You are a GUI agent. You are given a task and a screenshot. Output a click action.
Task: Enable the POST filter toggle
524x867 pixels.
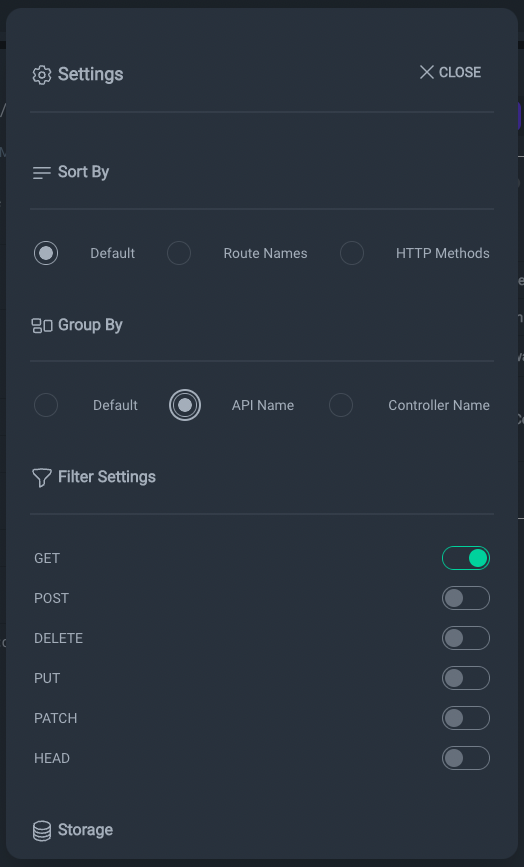466,598
